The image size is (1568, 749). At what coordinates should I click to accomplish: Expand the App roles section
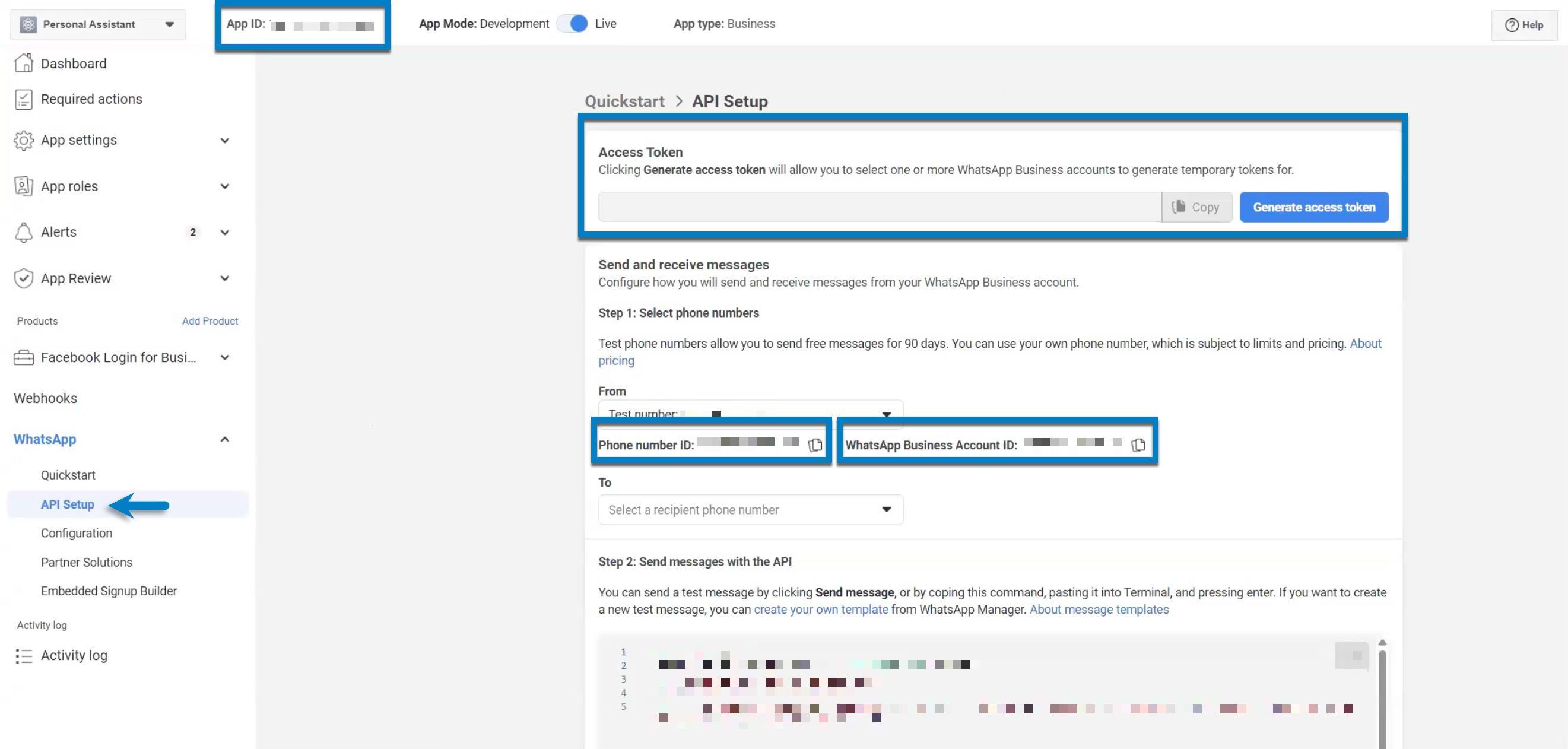point(224,186)
